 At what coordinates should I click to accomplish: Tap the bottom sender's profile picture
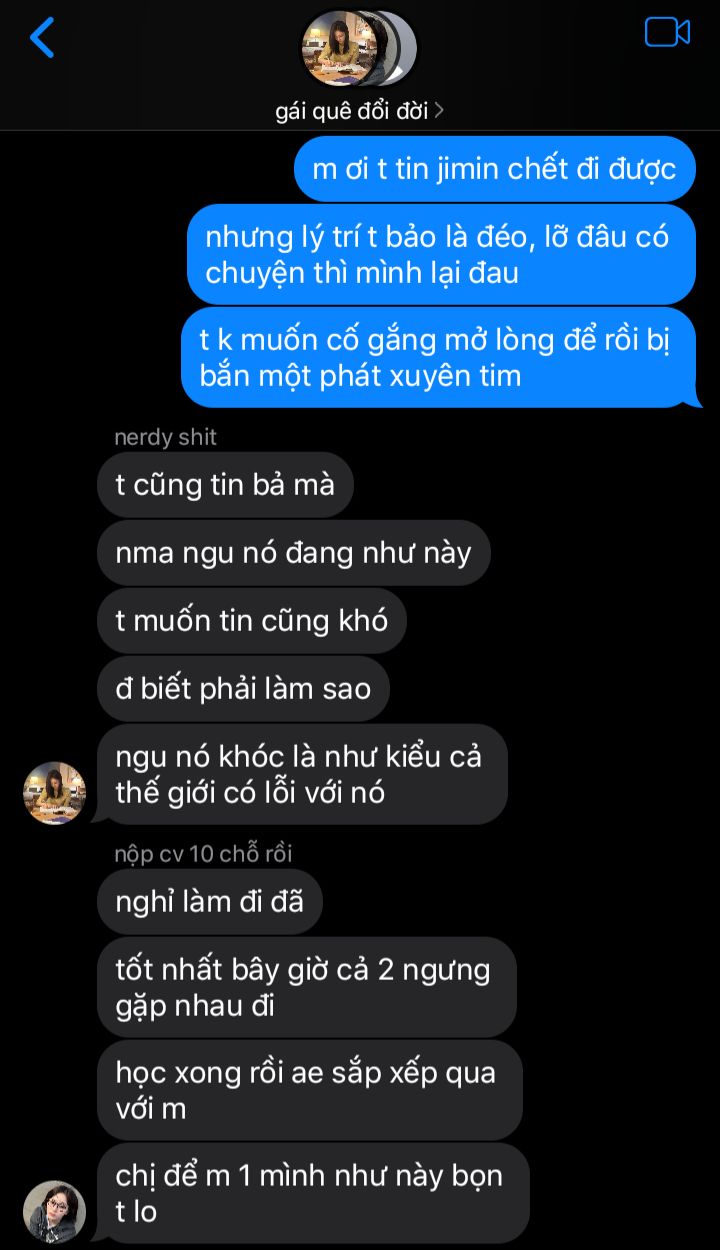54,1211
